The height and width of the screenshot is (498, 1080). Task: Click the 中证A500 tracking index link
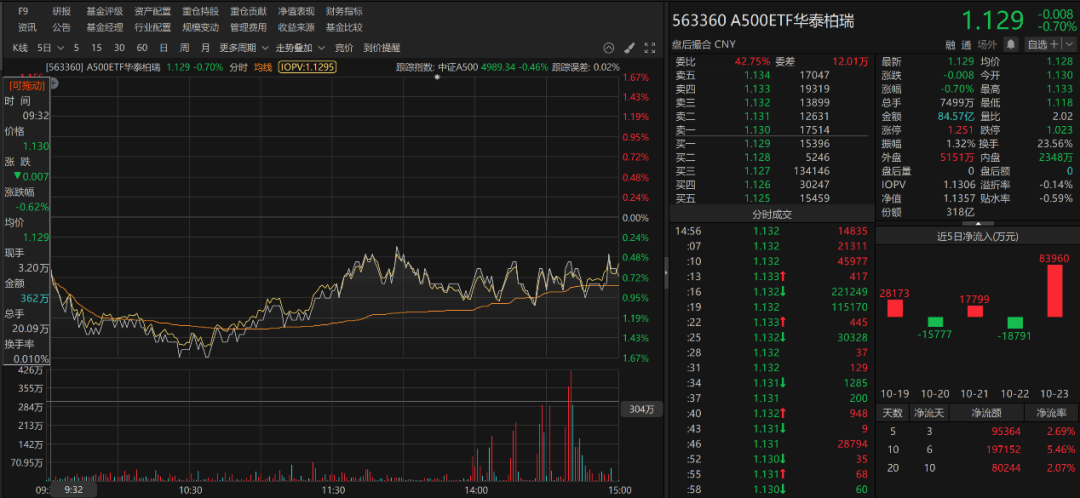pos(458,68)
